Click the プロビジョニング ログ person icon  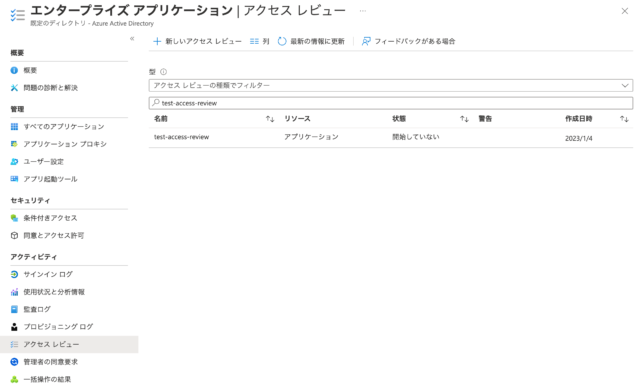point(14,327)
